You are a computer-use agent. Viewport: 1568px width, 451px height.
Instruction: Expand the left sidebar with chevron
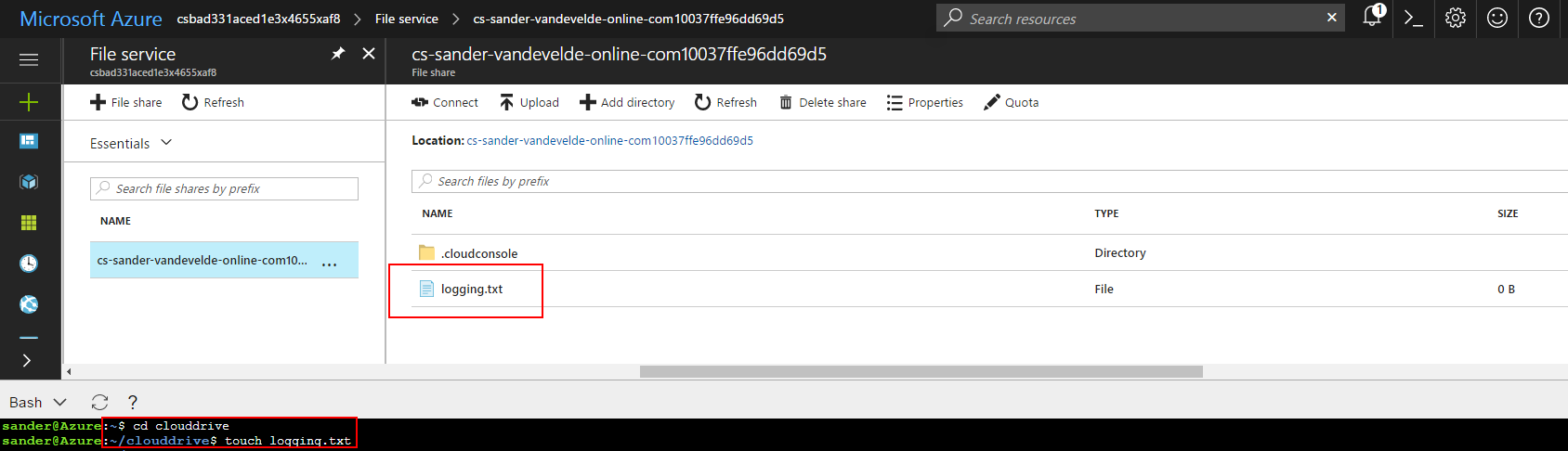pyautogui.click(x=27, y=360)
